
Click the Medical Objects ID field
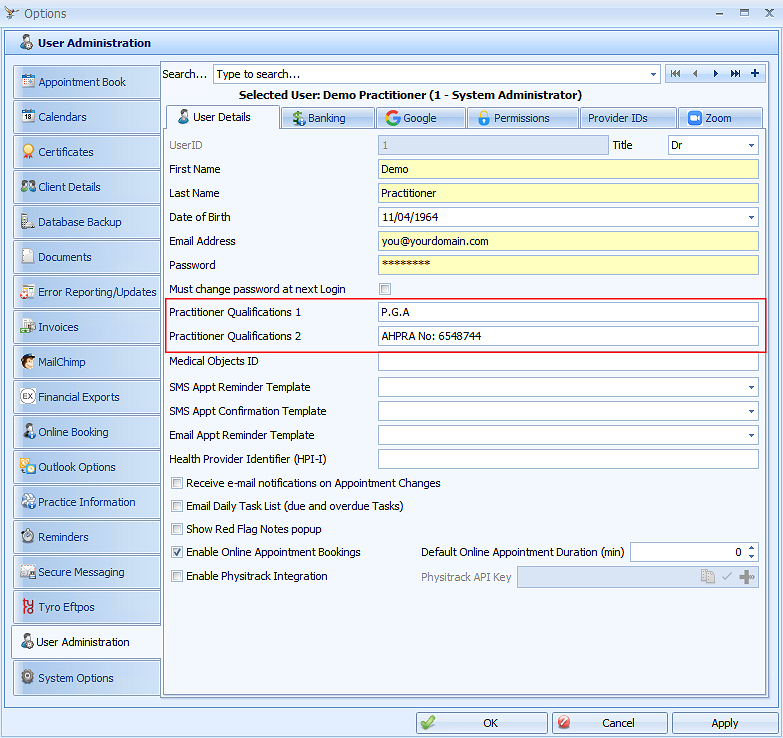[x=568, y=361]
